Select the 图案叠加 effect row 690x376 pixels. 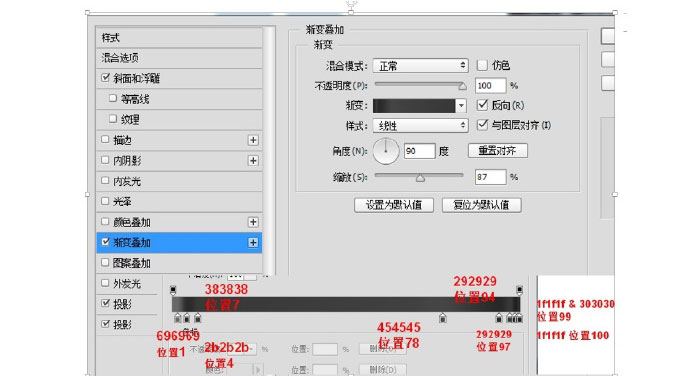tap(179, 263)
